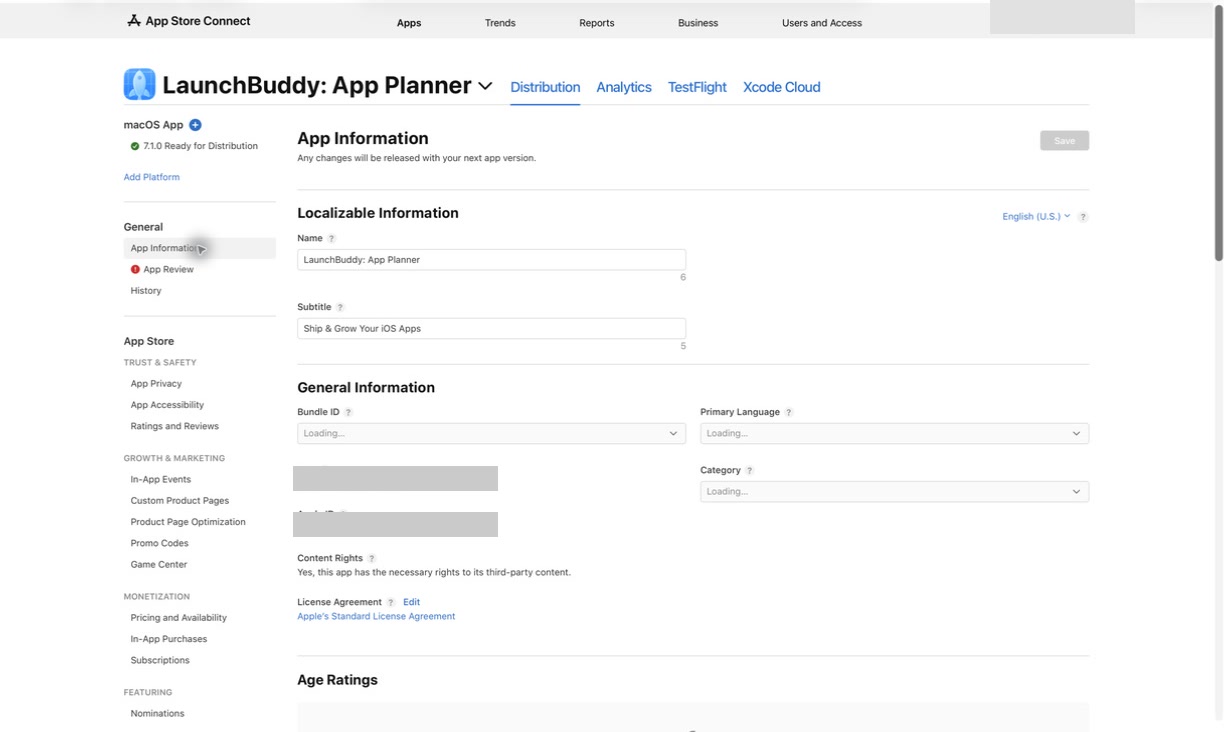Open Ratings and Reviews in sidebar
The image size is (1224, 732).
[175, 426]
